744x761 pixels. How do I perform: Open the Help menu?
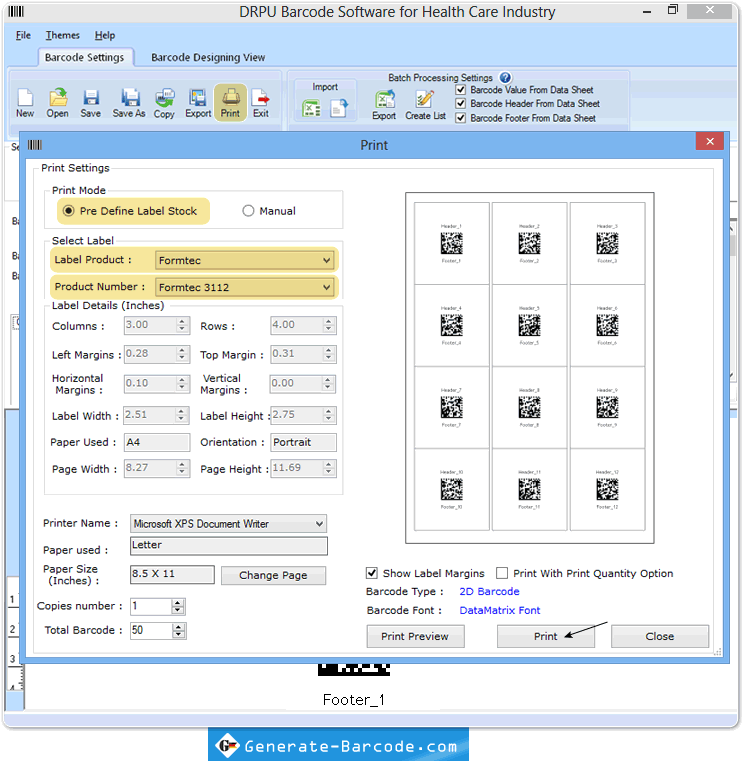(105, 35)
